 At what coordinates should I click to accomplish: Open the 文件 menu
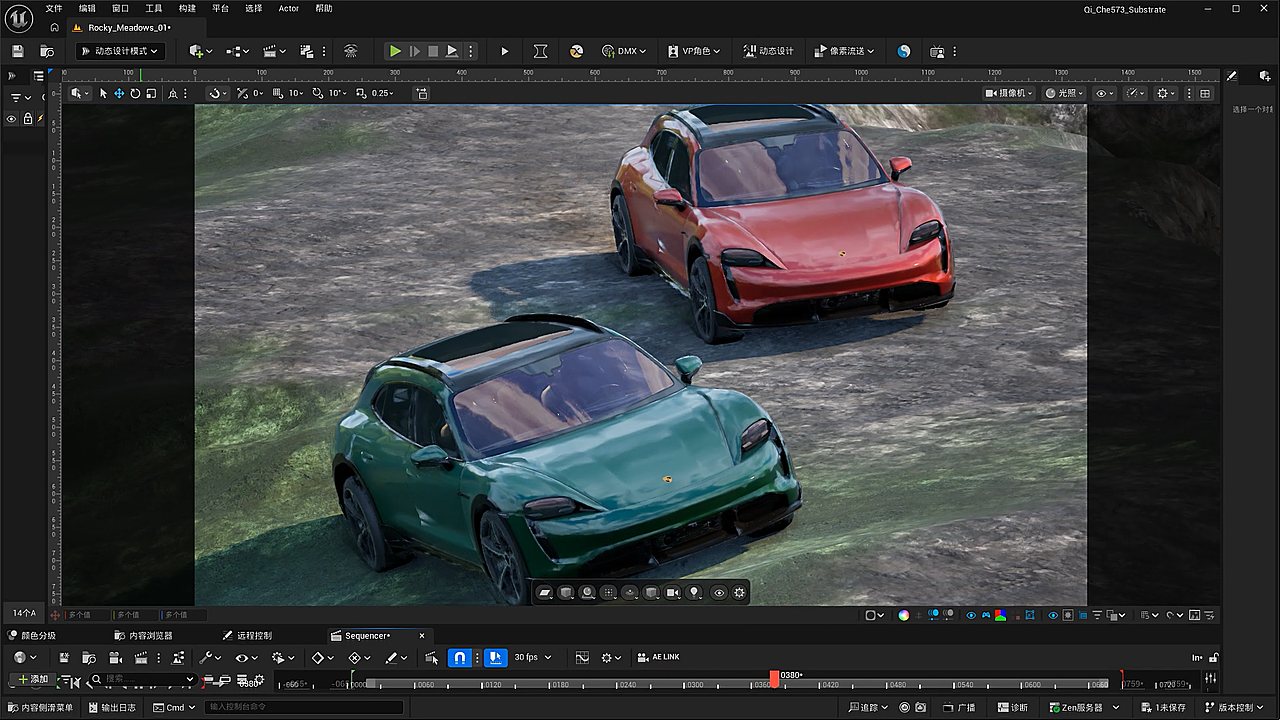pyautogui.click(x=54, y=8)
